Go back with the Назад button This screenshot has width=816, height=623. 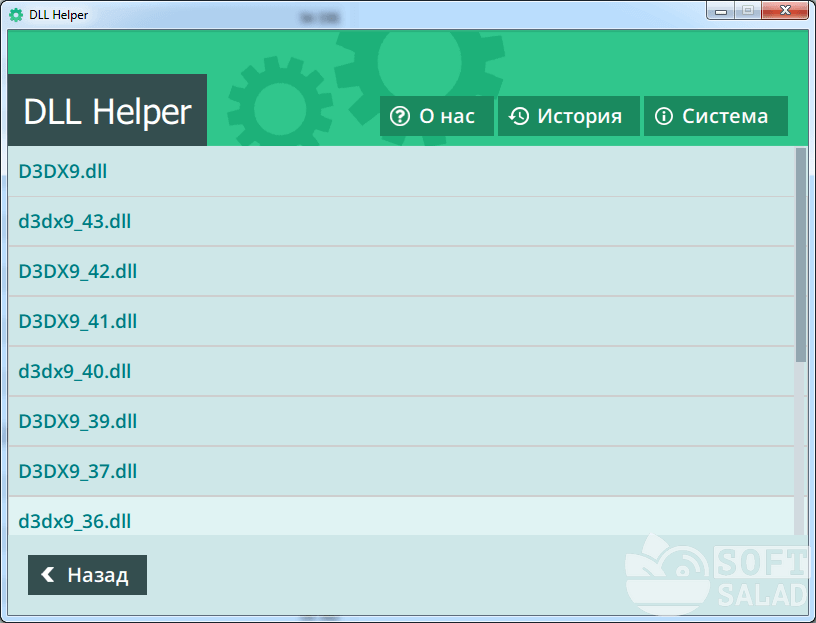(x=87, y=575)
